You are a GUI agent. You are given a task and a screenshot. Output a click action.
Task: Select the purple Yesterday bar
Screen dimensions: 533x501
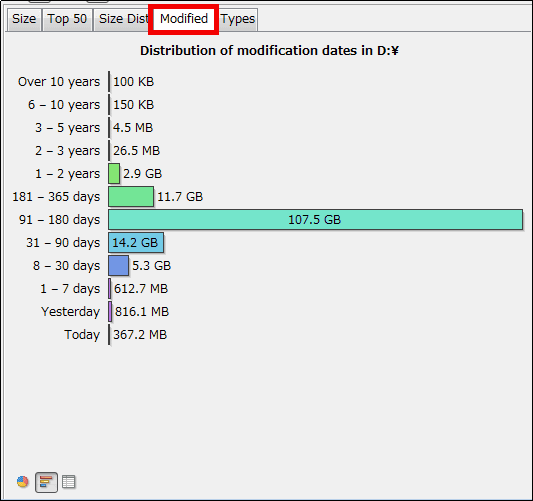pyautogui.click(x=110, y=312)
